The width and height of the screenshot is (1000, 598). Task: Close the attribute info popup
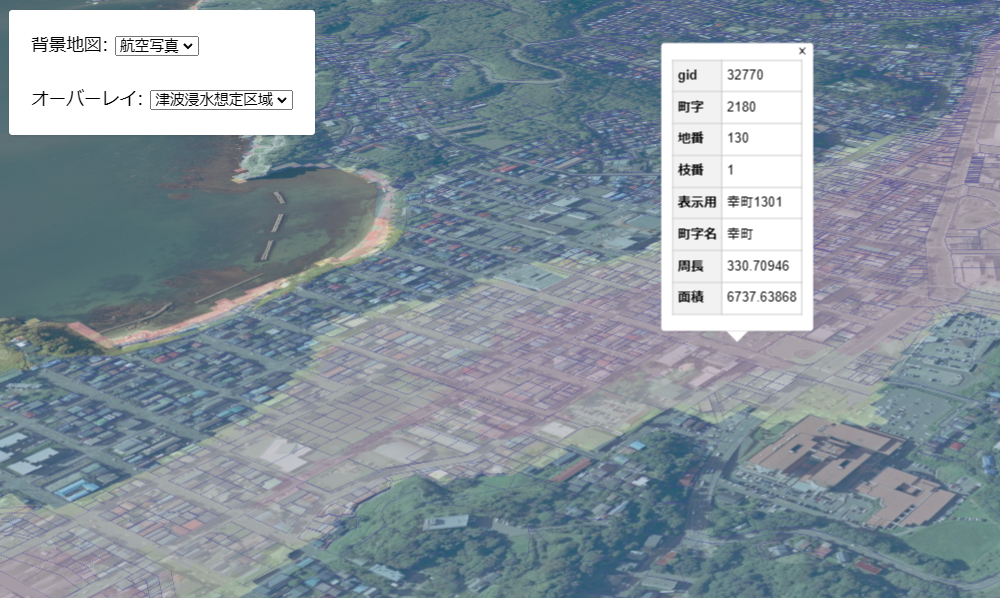coord(802,49)
